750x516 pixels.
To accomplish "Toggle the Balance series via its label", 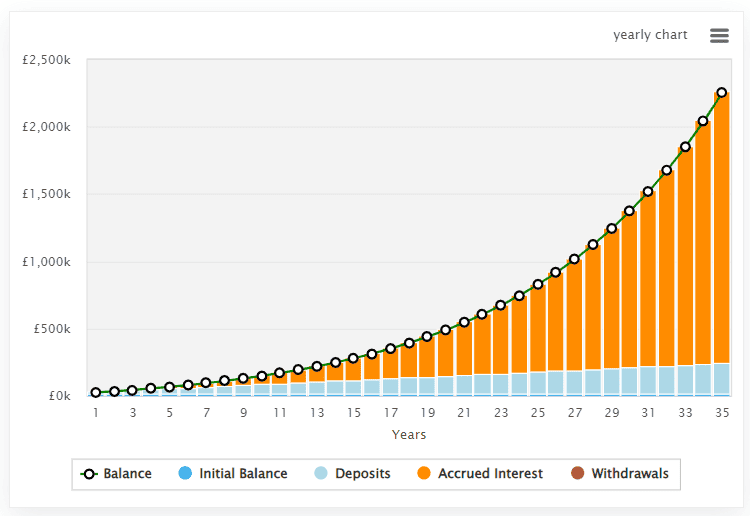I will tap(127, 474).
